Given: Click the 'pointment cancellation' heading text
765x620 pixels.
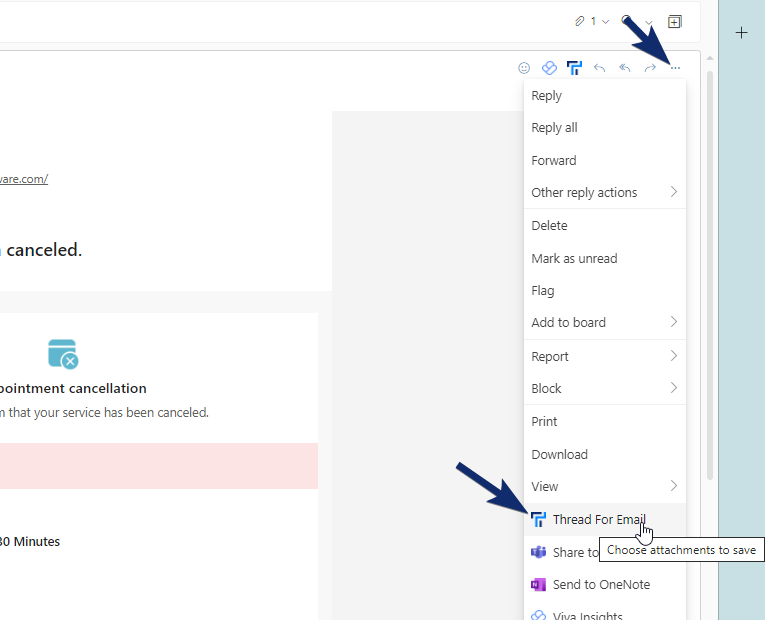Looking at the screenshot, I should click(73, 389).
